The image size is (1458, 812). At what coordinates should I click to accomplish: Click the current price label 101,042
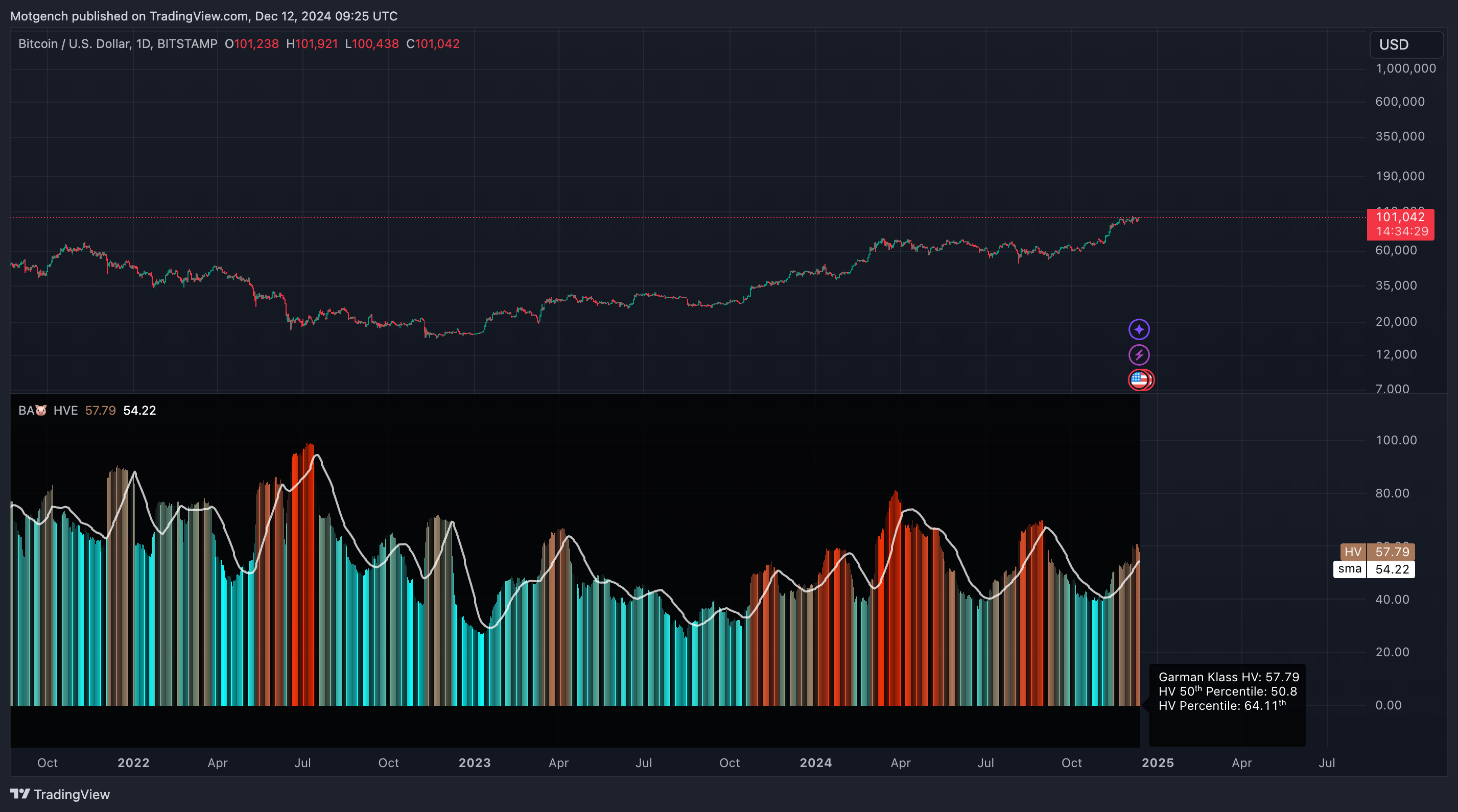pos(1400,224)
